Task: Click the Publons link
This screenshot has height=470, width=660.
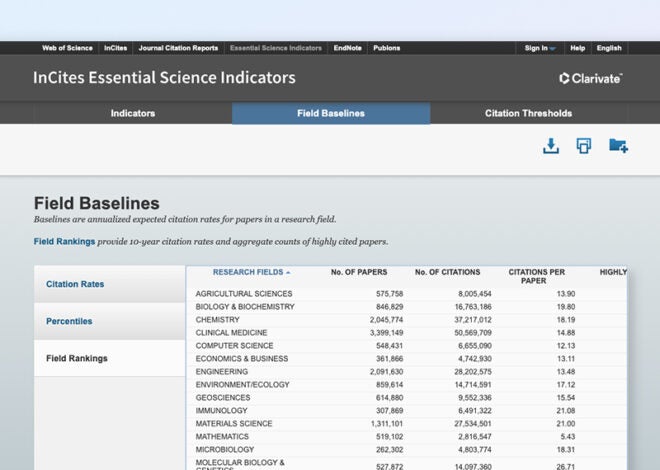Action: click(387, 48)
